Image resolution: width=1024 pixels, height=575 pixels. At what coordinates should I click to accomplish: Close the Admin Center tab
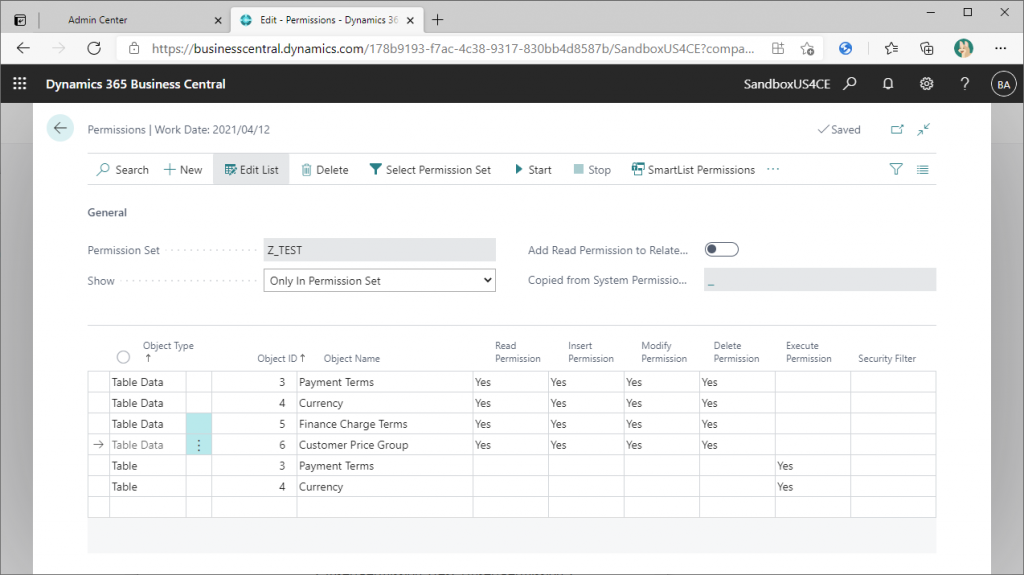coord(218,20)
